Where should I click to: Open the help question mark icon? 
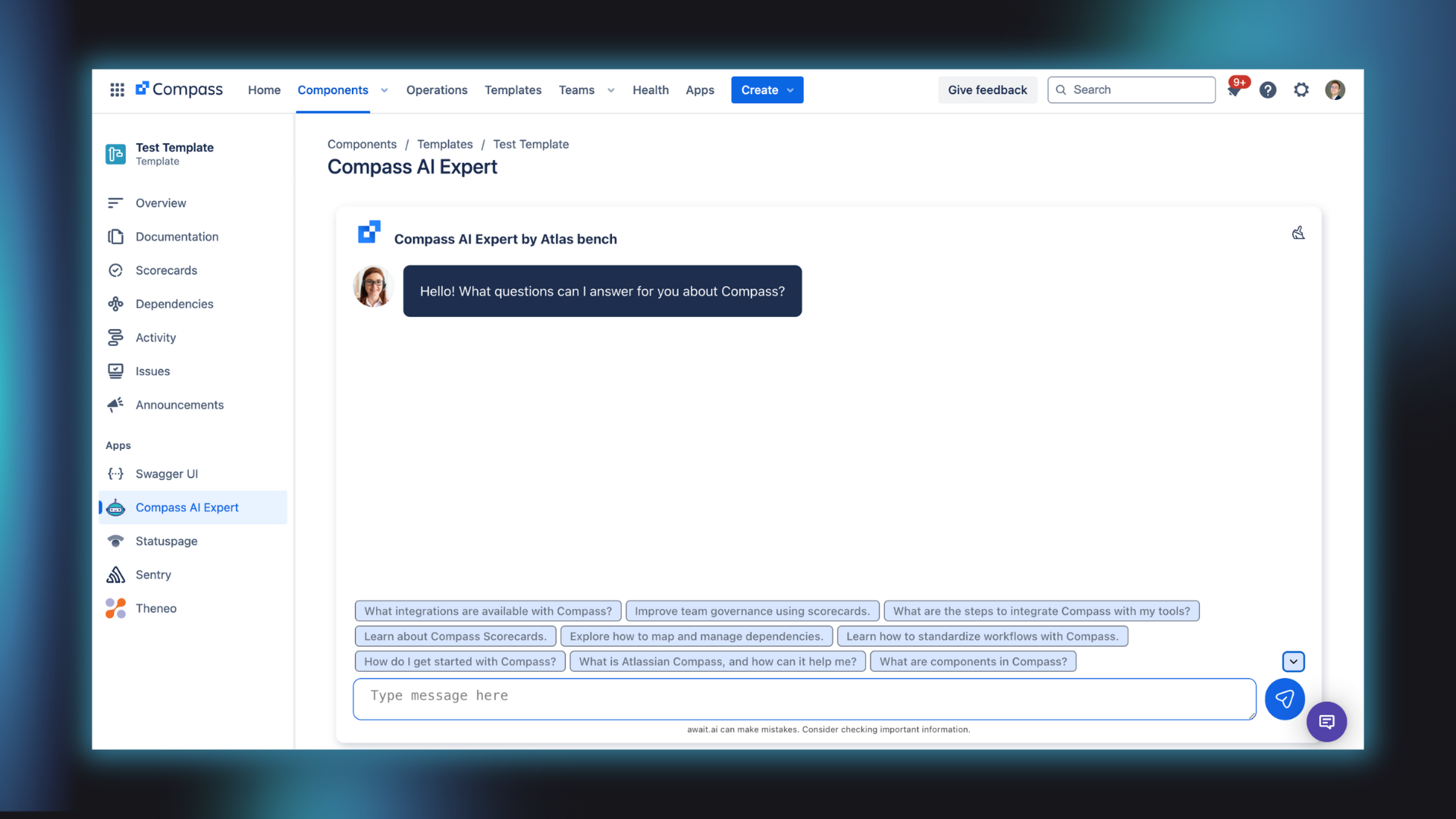[x=1268, y=89]
